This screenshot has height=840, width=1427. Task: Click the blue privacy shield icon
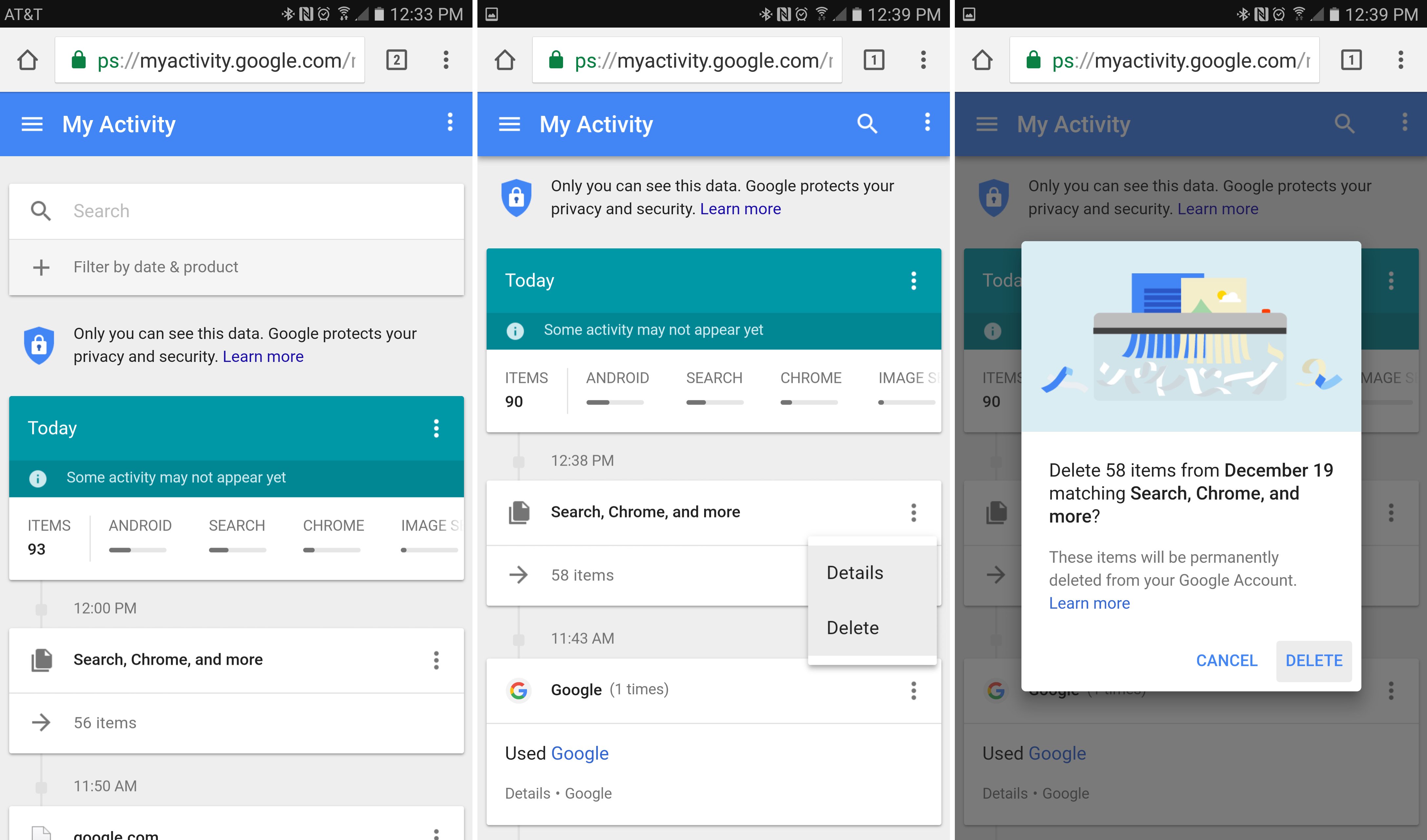[x=39, y=344]
